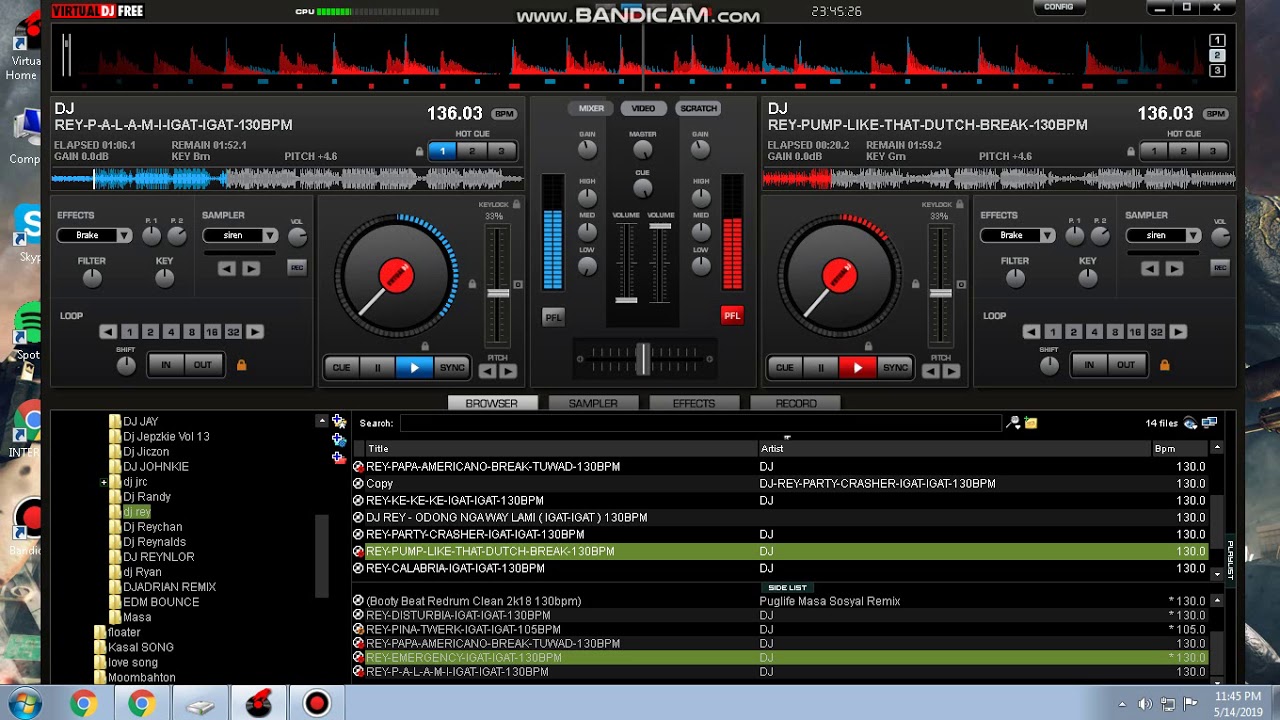Click right deck sampler REC button
Image resolution: width=1280 pixels, height=720 pixels.
pyautogui.click(x=1220, y=267)
